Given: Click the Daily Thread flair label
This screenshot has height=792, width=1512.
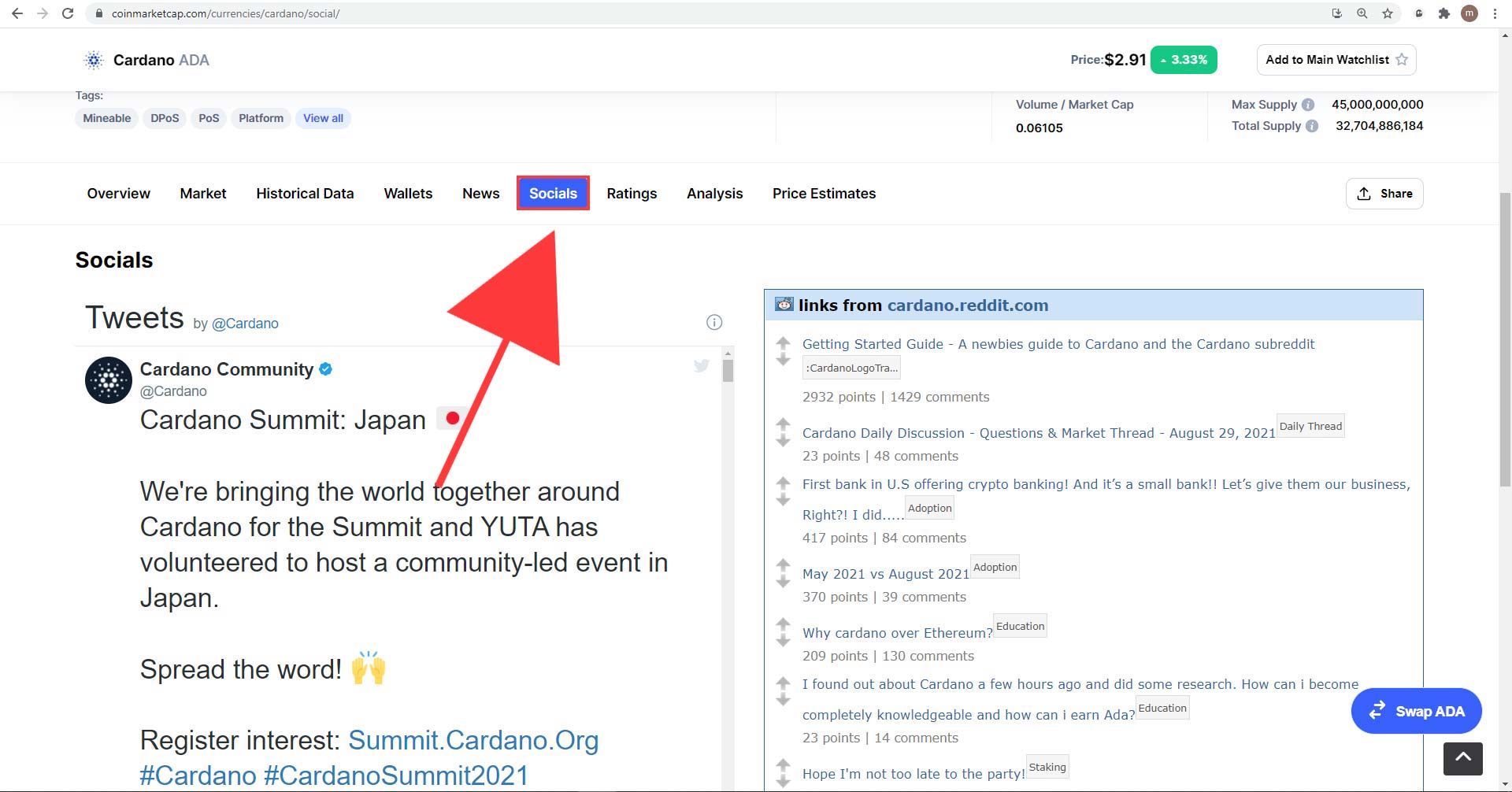Looking at the screenshot, I should (1310, 426).
